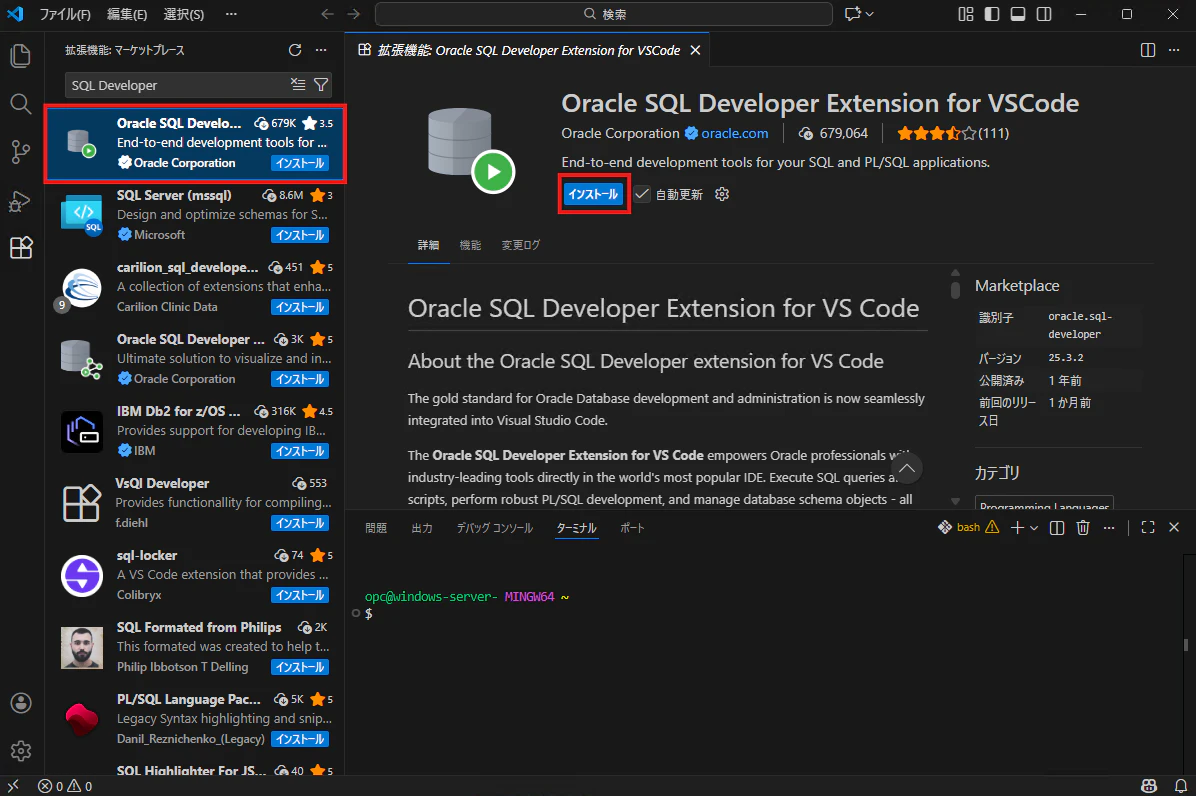Toggle the auto update (自動更新) checkbox
Screen dimensions: 1196x796
642,194
